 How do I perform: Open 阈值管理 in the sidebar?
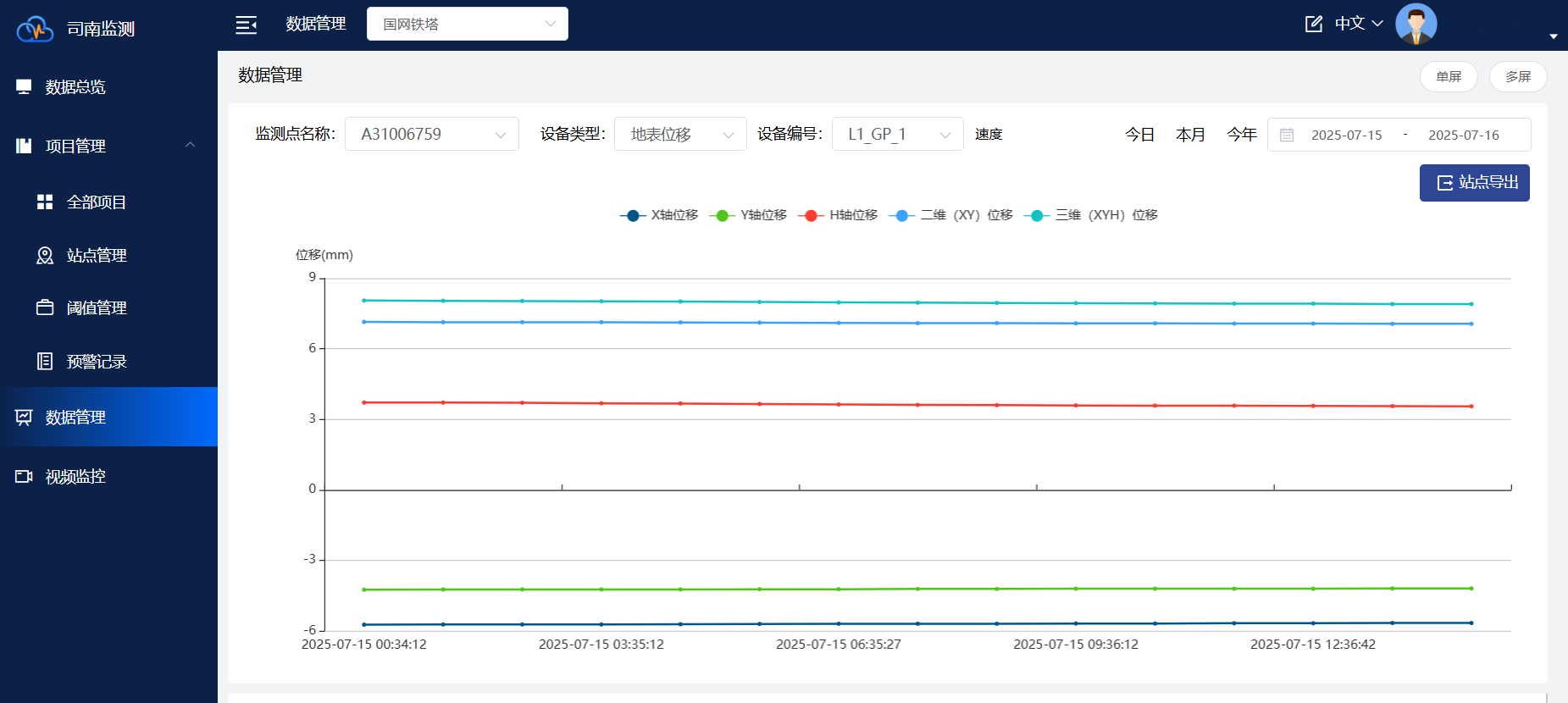97,308
